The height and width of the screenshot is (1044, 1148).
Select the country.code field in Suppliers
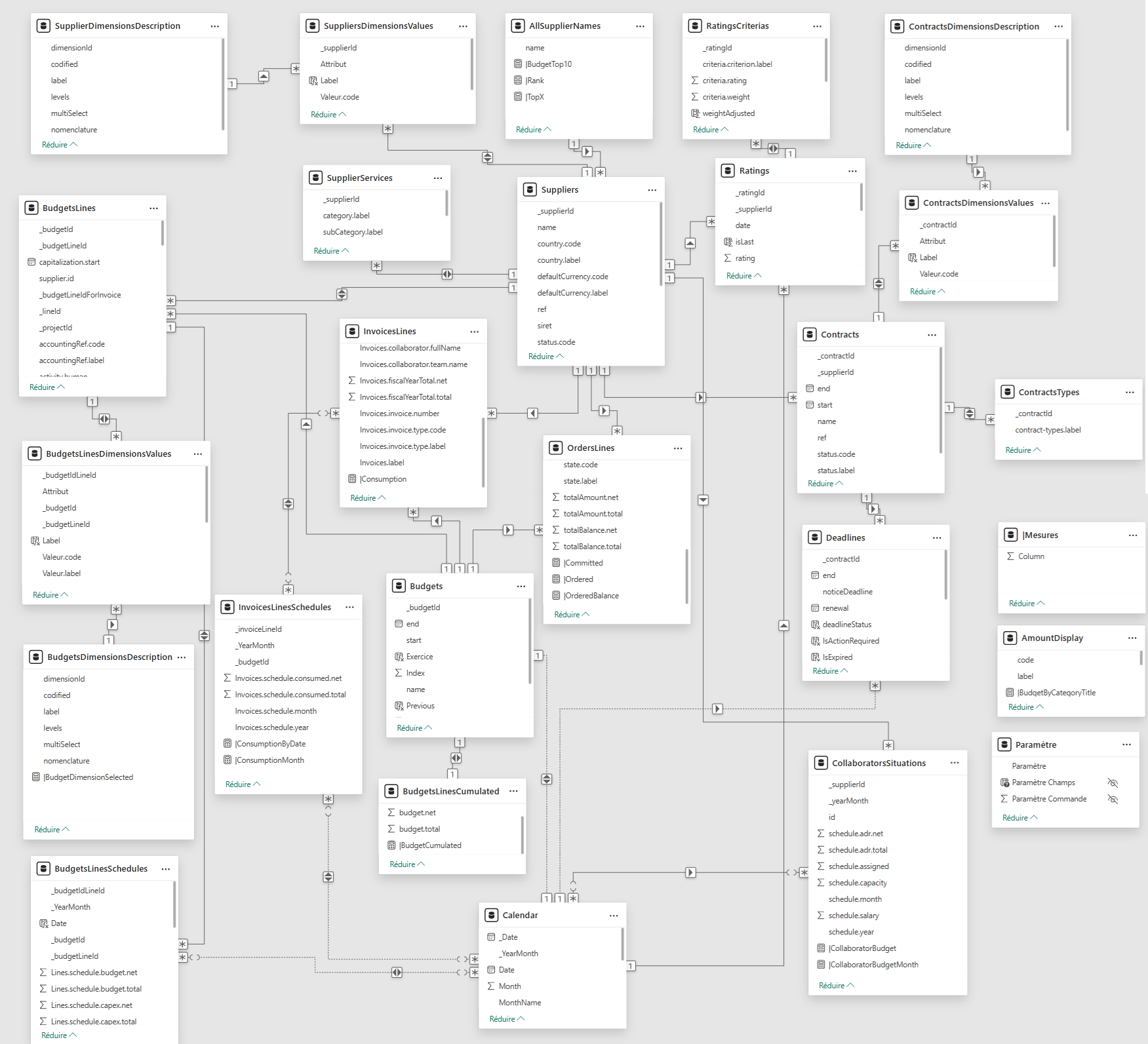pos(559,244)
